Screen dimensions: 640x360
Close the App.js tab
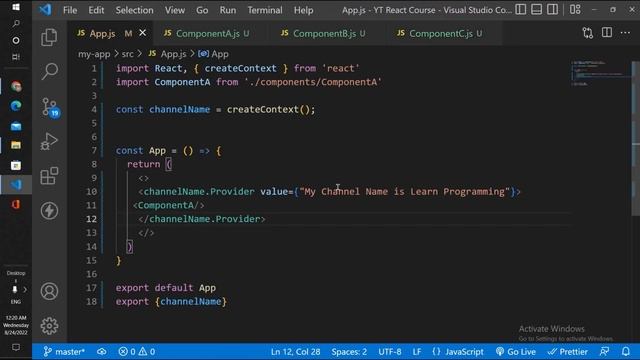[x=142, y=33]
